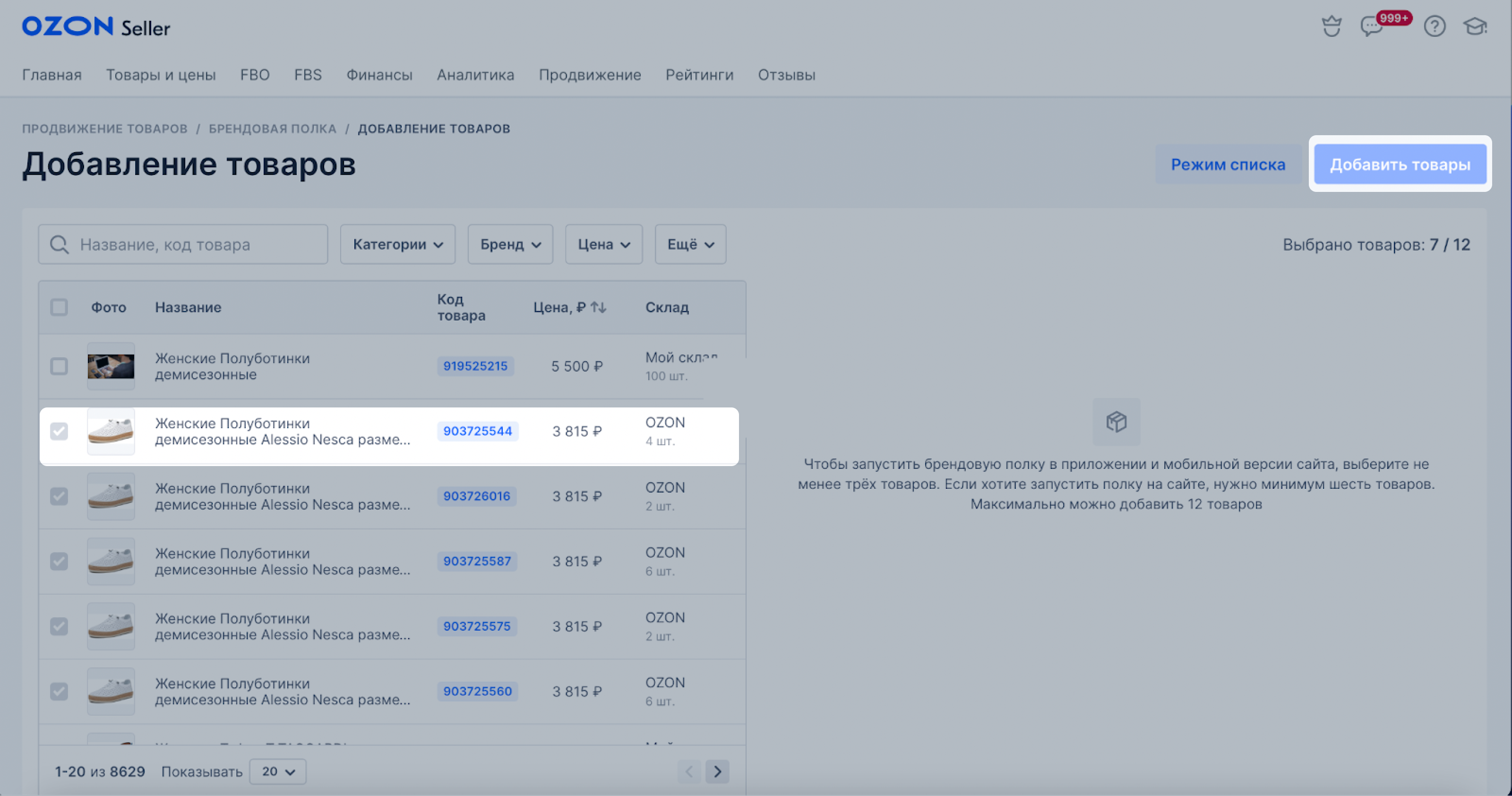
Task: Click the 5 500 ₽ price cell
Action: [577, 366]
